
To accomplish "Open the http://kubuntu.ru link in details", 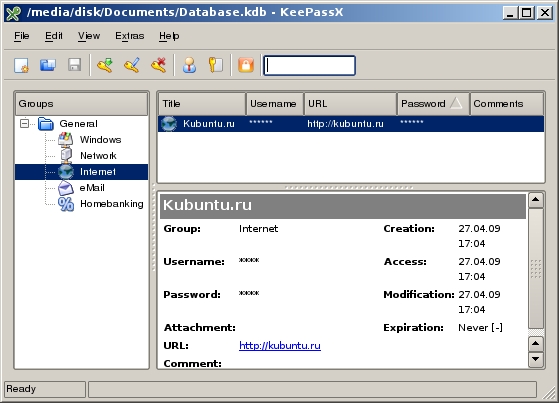I will (x=280, y=346).
